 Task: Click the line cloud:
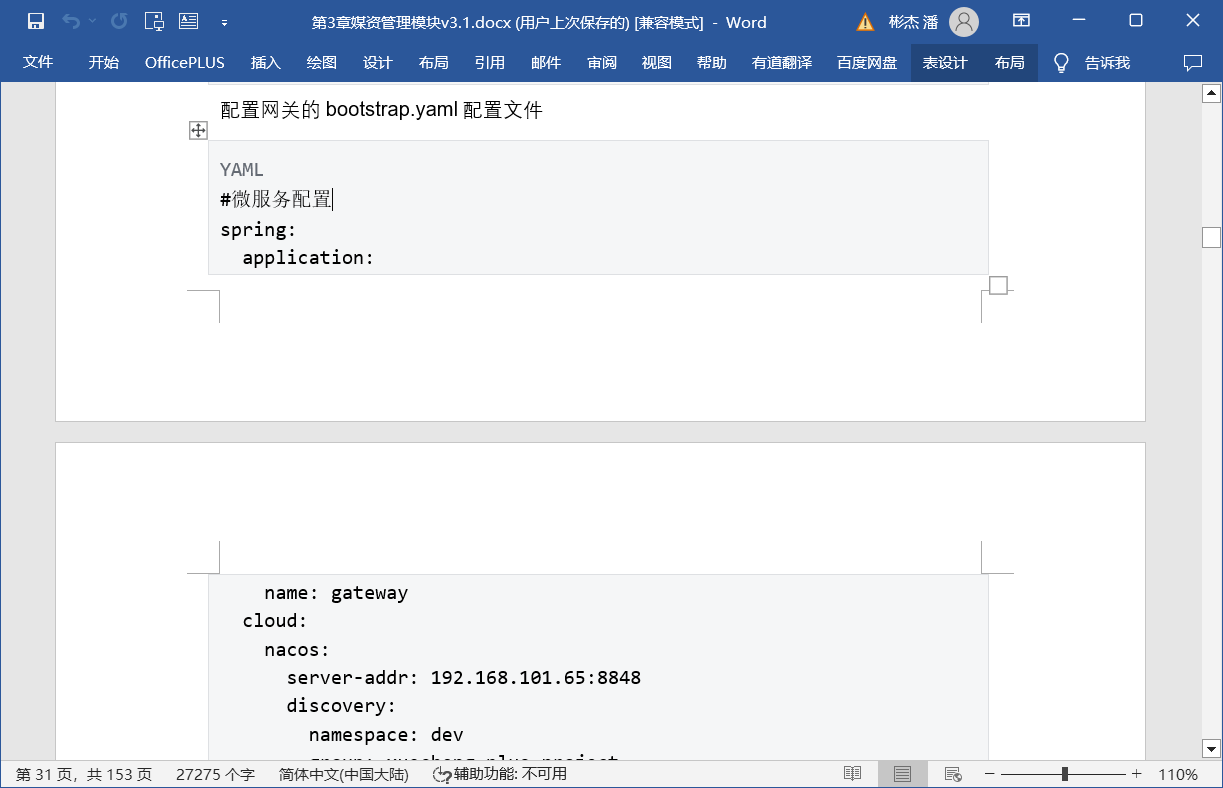[x=275, y=621]
